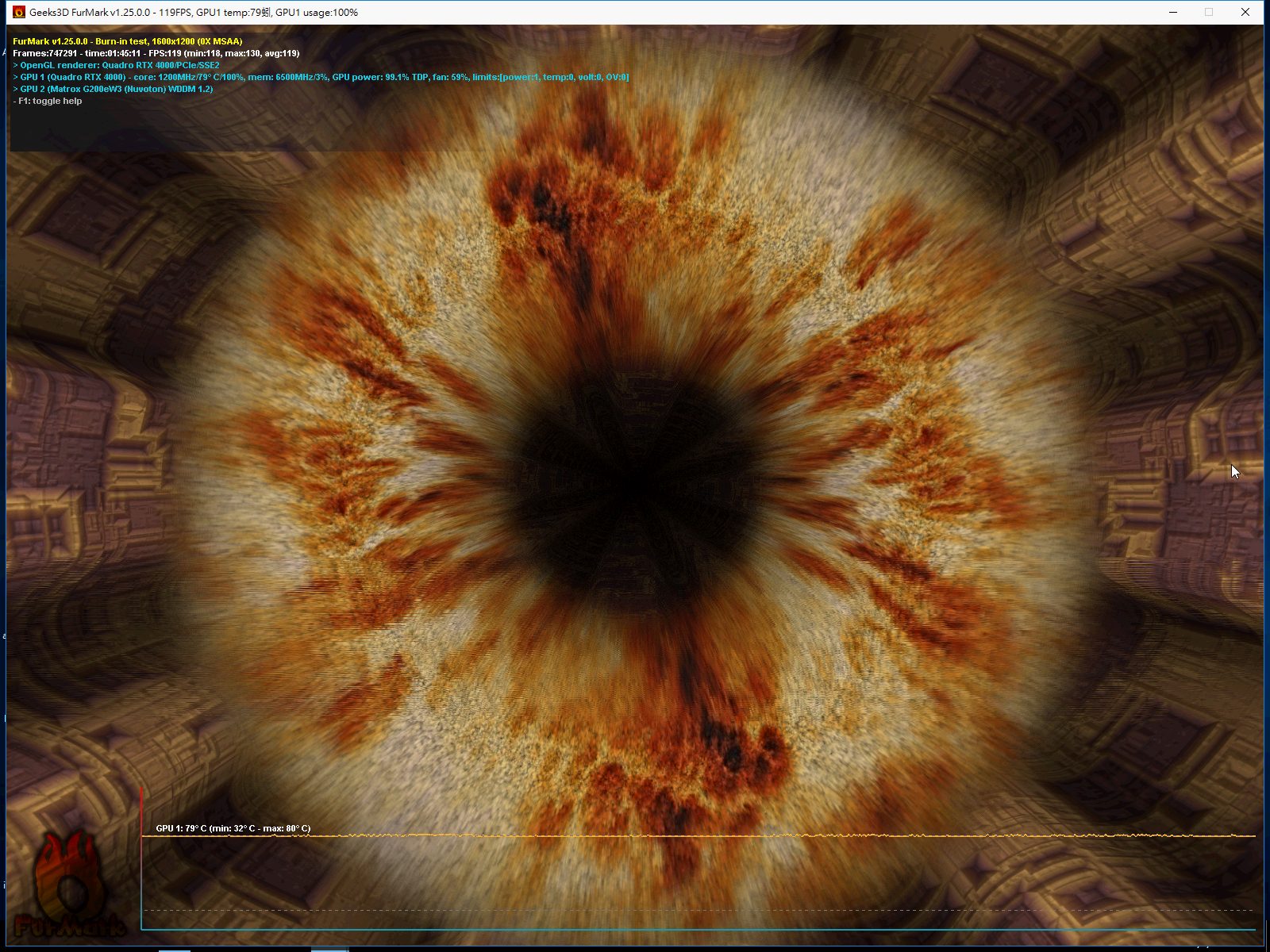Minimize the FurMark window
The height and width of the screenshot is (952, 1270).
(x=1173, y=12)
